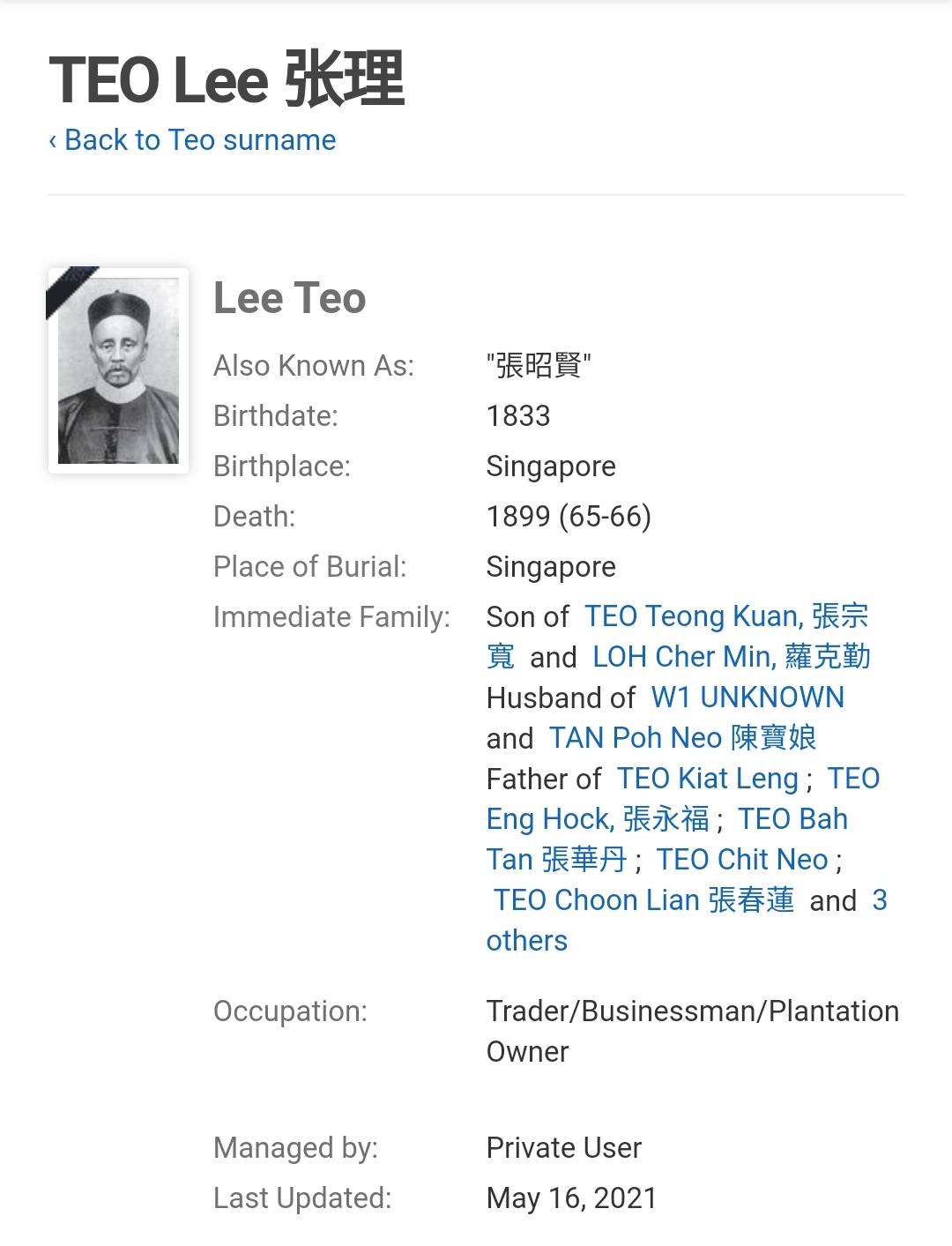Click the page title TEO Lee 张理
The image size is (952, 1246).
[x=227, y=79]
